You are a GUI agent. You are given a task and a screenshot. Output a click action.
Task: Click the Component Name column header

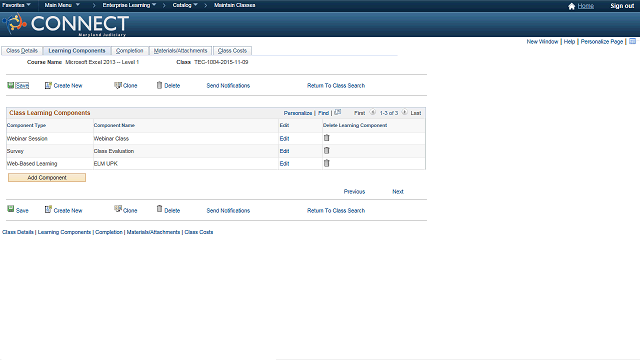[114, 125]
